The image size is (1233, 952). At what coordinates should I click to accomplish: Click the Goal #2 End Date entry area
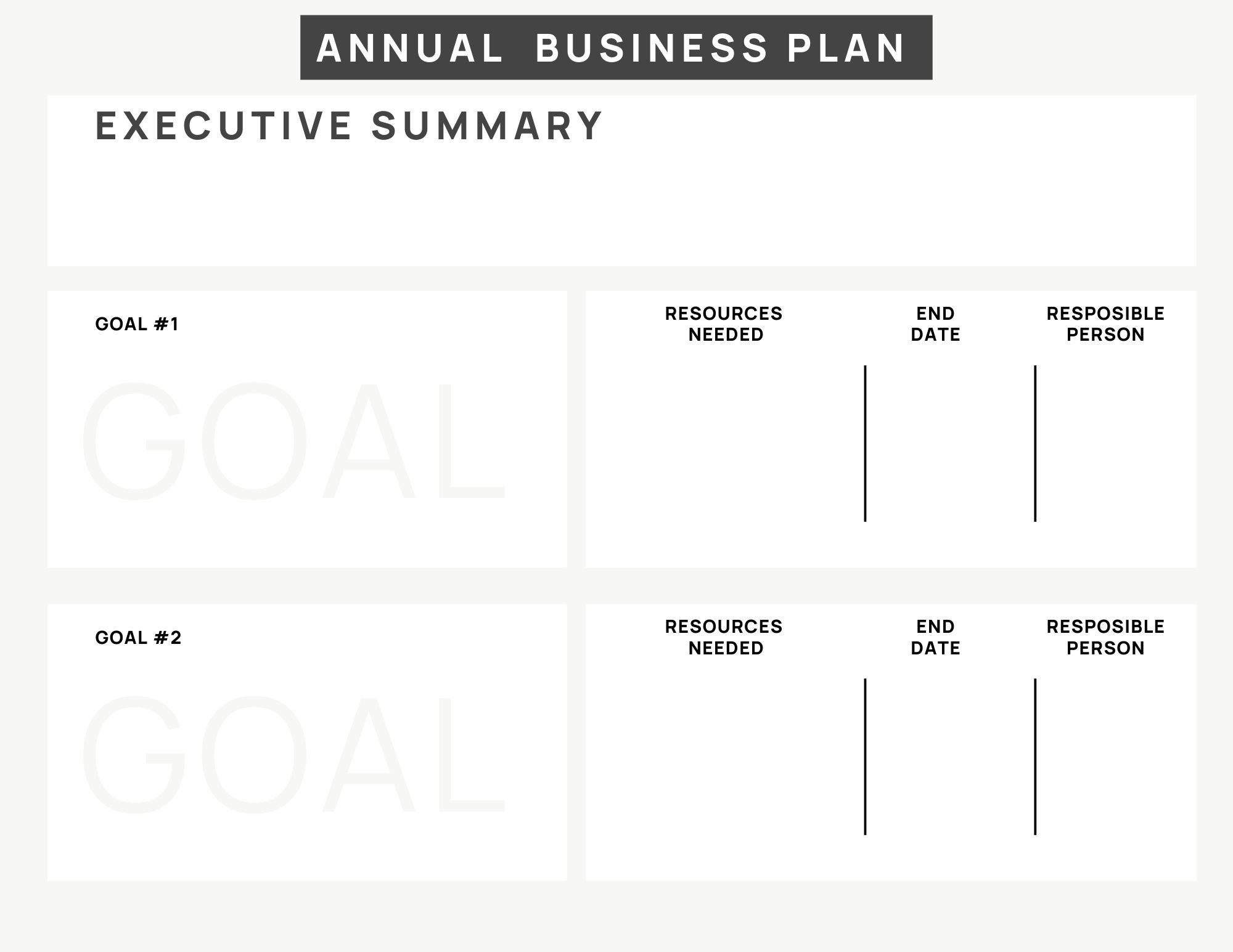coord(950,757)
